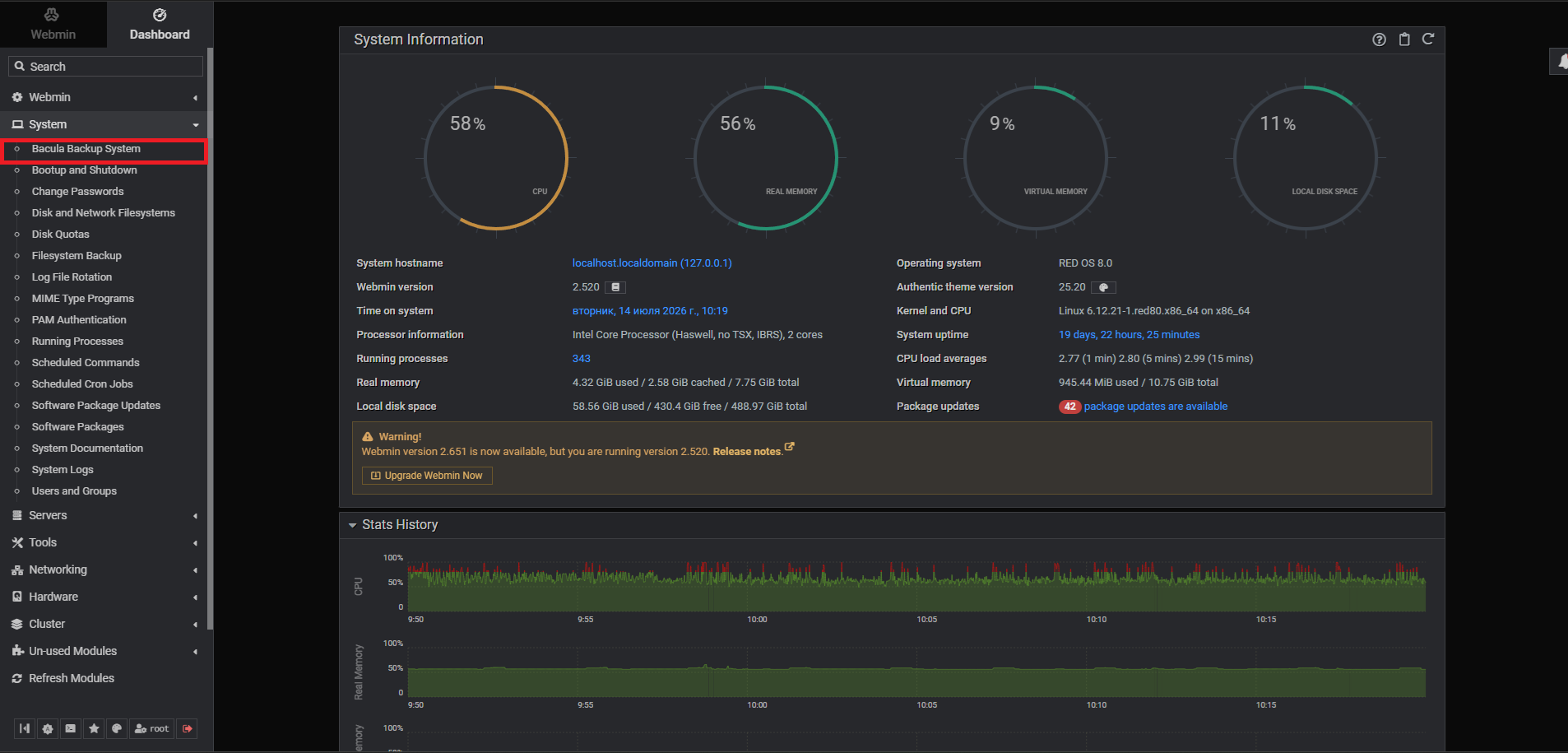This screenshot has height=753, width=1568.
Task: Open Software Package Updates module
Action: [96, 406]
